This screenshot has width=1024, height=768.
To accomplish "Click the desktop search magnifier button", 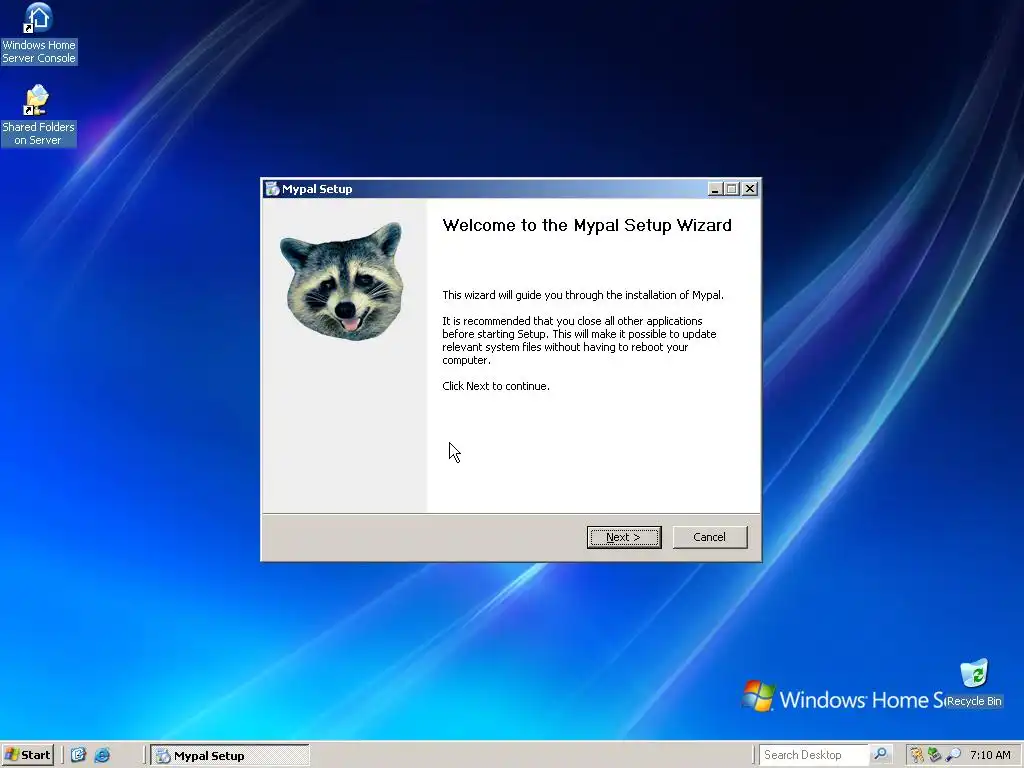I will click(x=880, y=755).
